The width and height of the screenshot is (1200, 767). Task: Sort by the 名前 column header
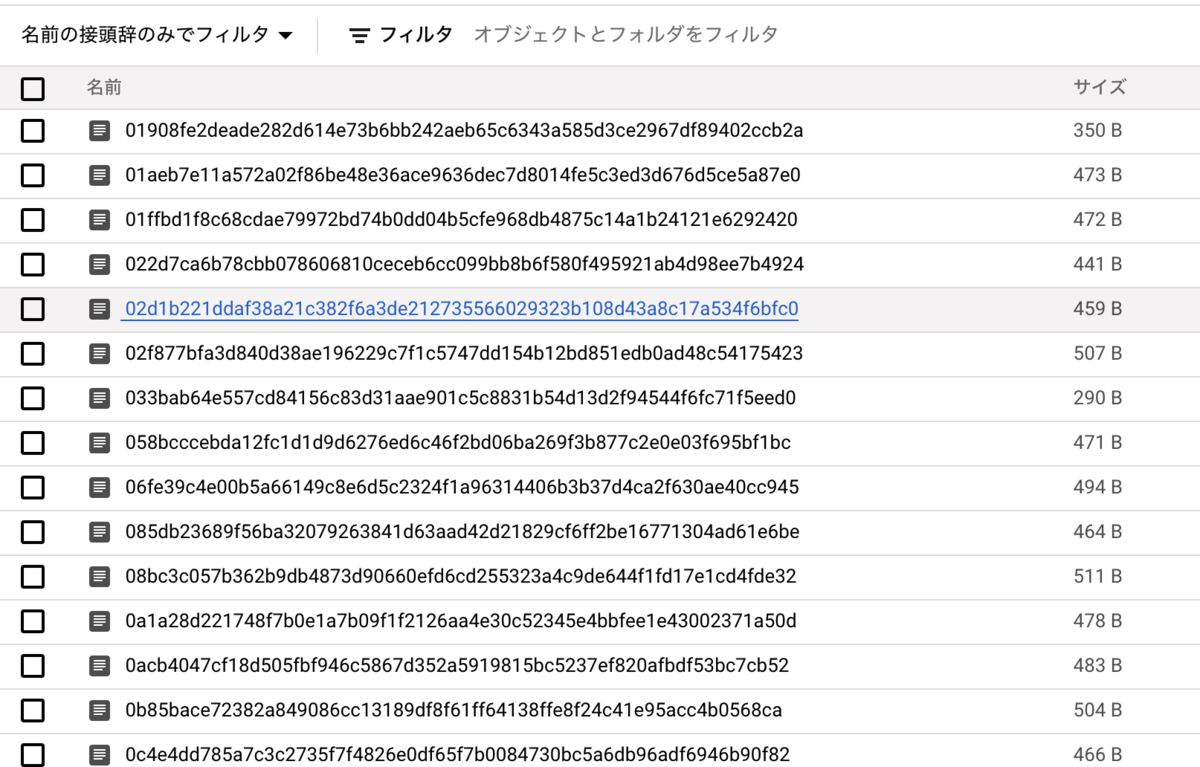tap(104, 88)
